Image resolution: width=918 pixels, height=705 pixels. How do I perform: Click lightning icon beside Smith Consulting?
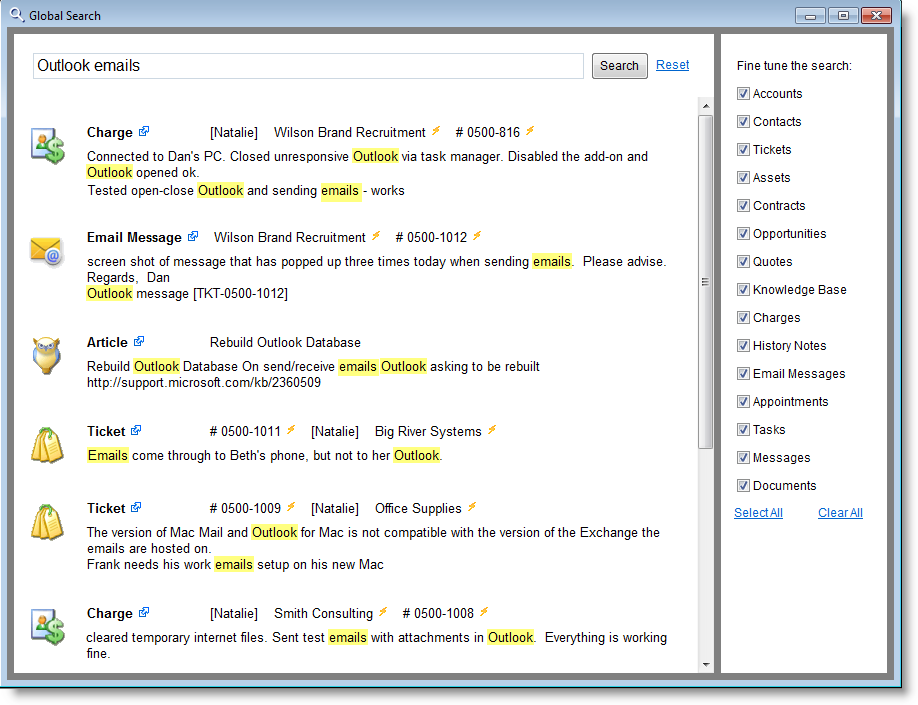pyautogui.click(x=383, y=612)
